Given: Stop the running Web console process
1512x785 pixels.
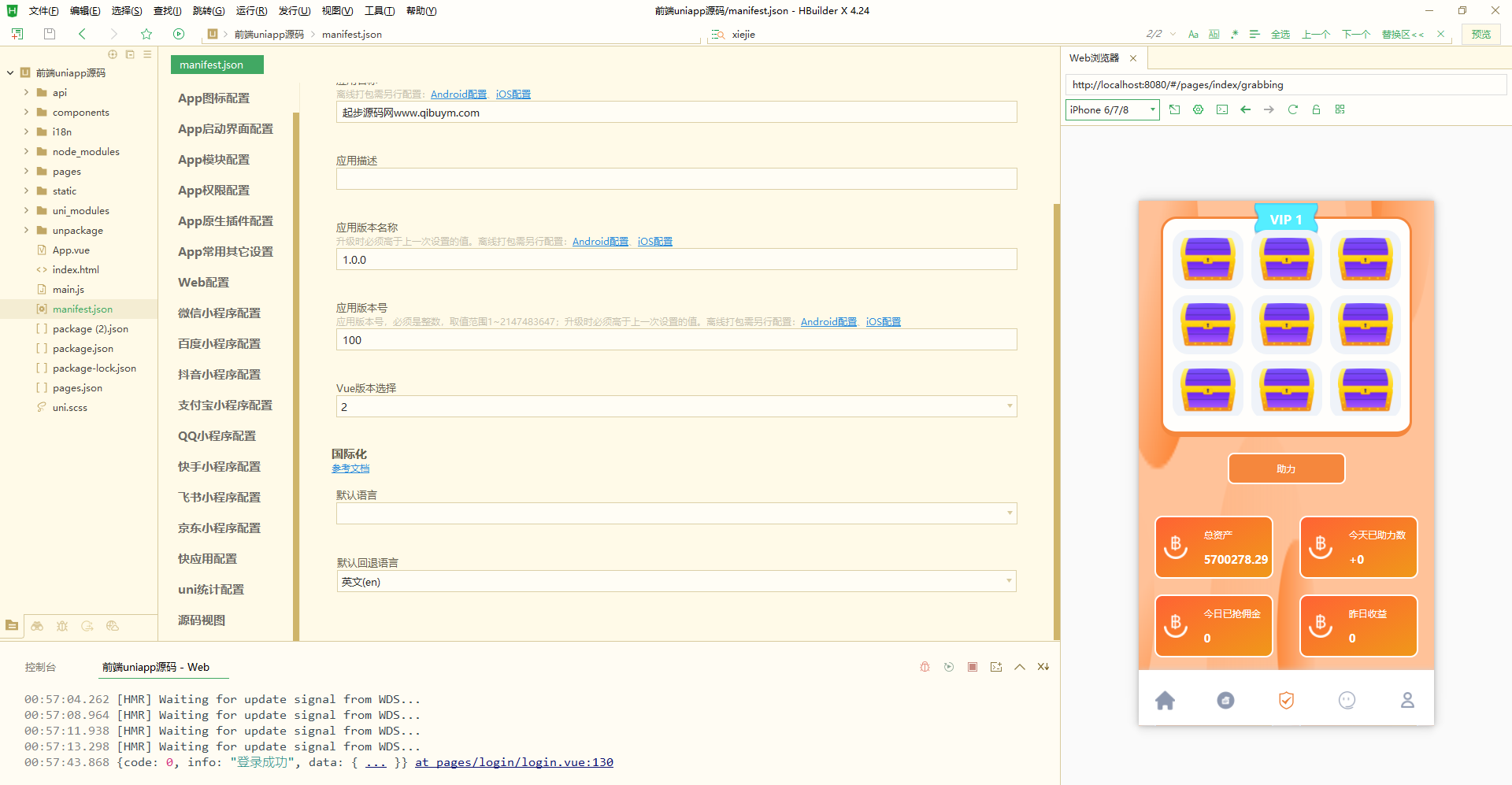Looking at the screenshot, I should coord(973,667).
